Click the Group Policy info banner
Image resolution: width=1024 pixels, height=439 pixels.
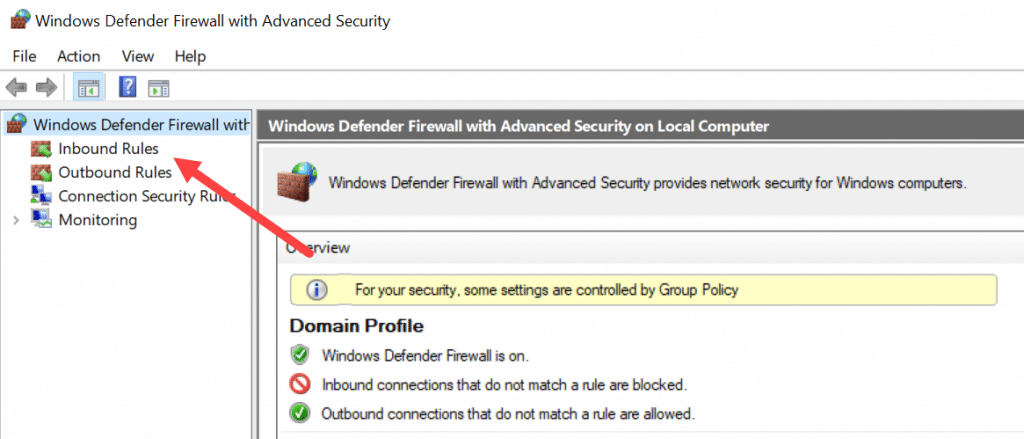coord(644,289)
